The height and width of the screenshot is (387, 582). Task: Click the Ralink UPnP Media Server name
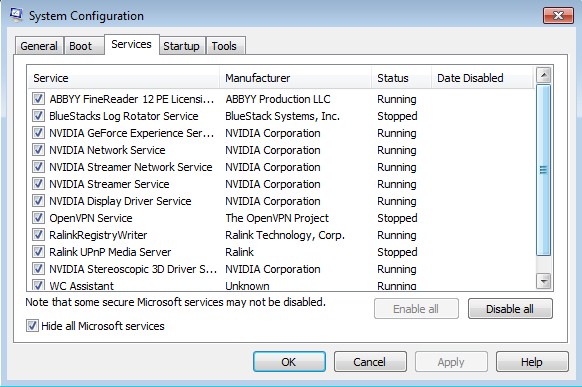110,252
